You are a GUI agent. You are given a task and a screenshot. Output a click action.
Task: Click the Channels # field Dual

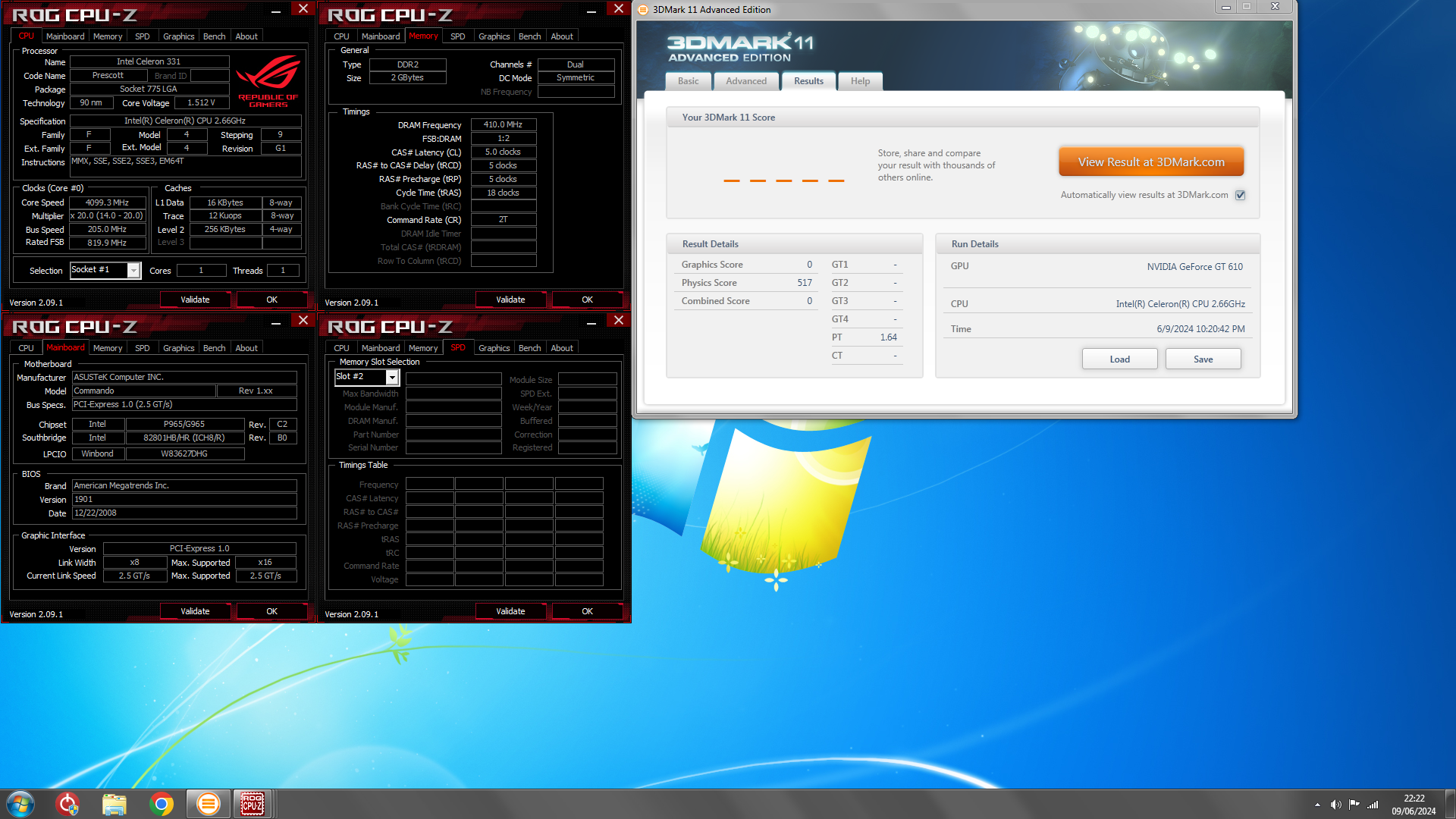(576, 64)
